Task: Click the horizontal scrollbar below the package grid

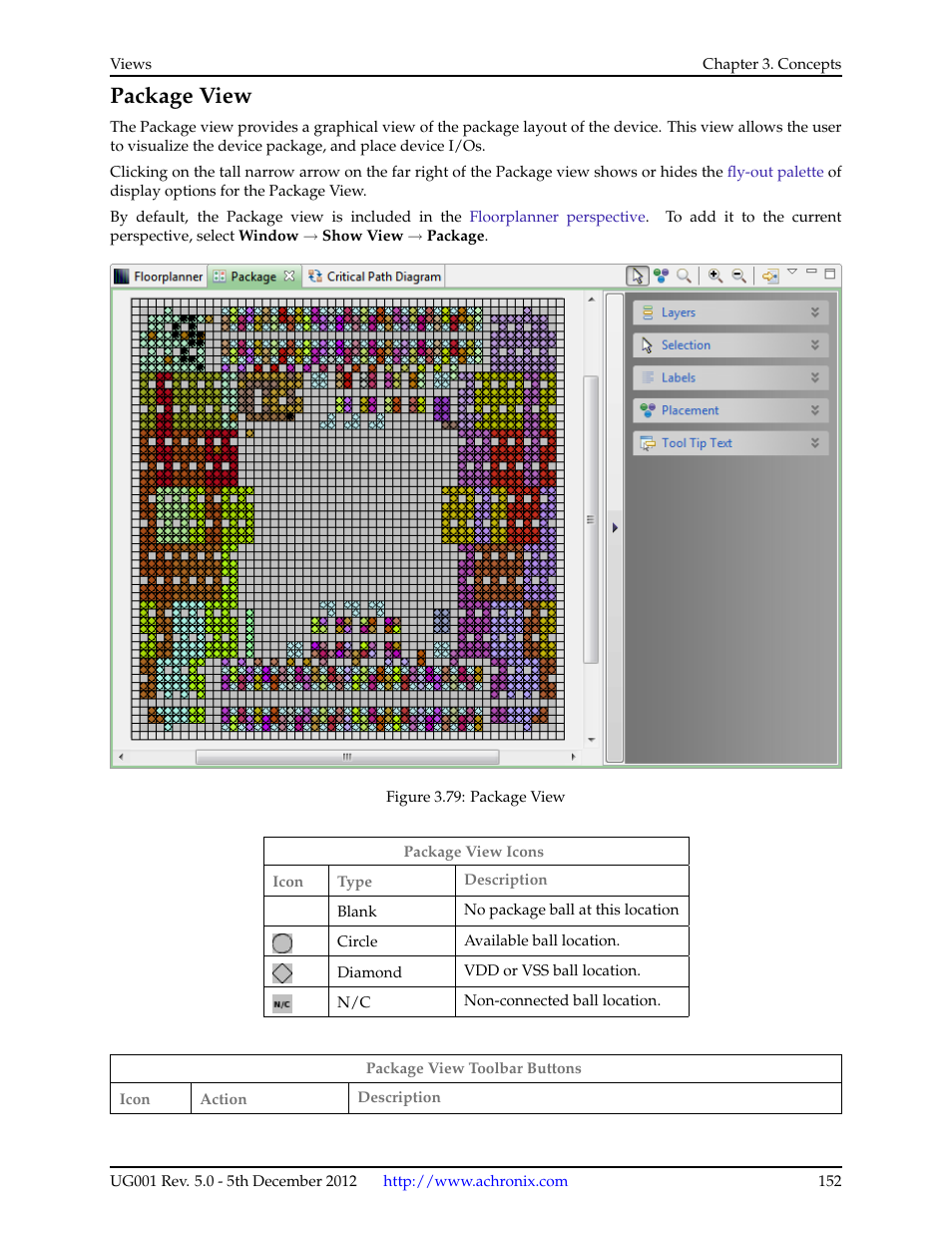Action: pos(347,757)
